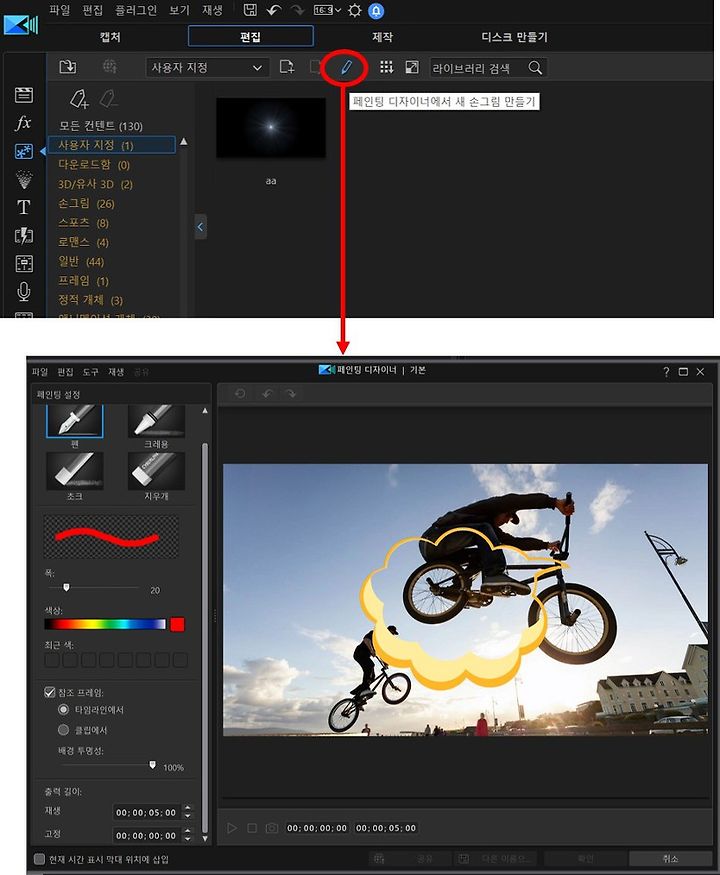Open the 파일 menu in main window

[x=60, y=10]
